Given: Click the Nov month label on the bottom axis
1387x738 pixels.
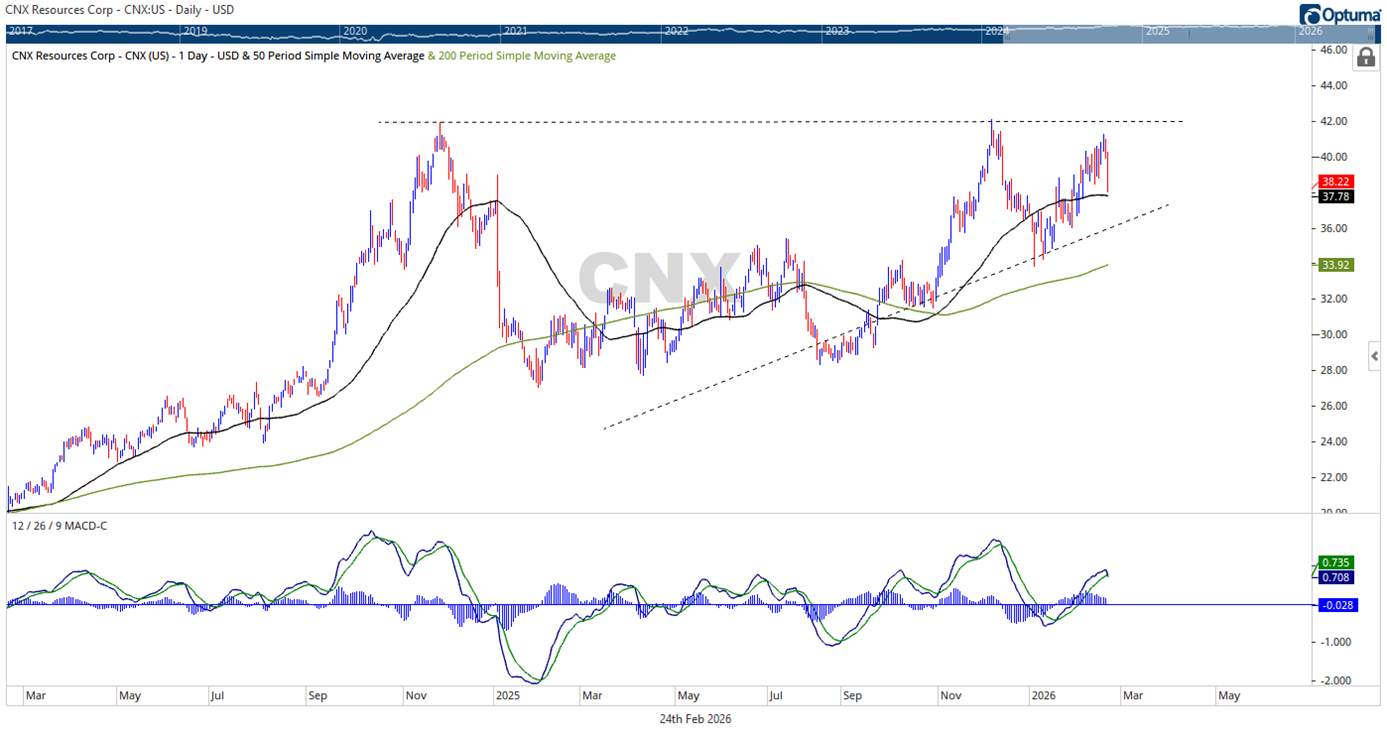Looking at the screenshot, I should pyautogui.click(x=417, y=695).
